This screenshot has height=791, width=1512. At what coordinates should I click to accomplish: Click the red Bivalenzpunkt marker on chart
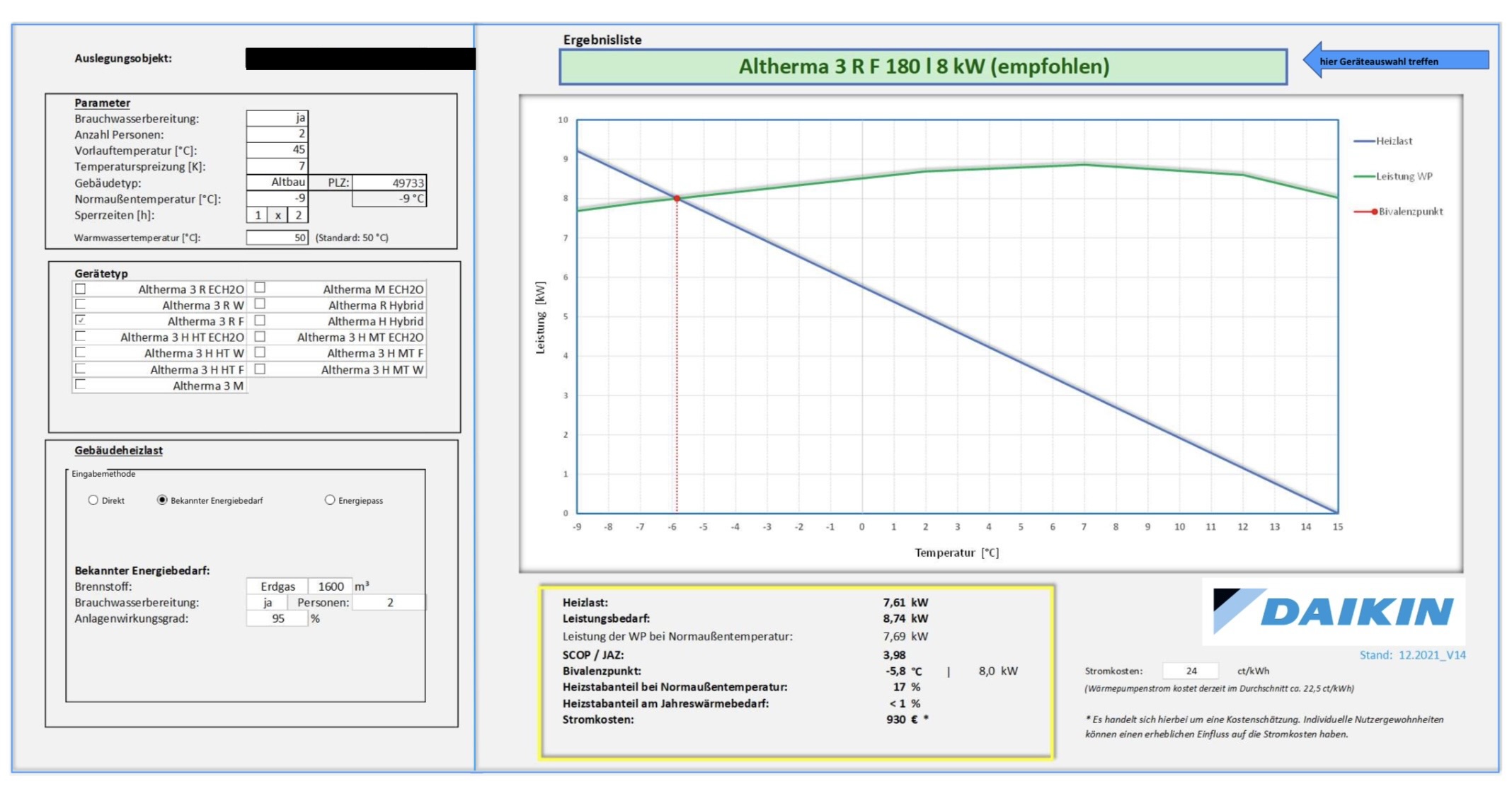click(x=677, y=199)
